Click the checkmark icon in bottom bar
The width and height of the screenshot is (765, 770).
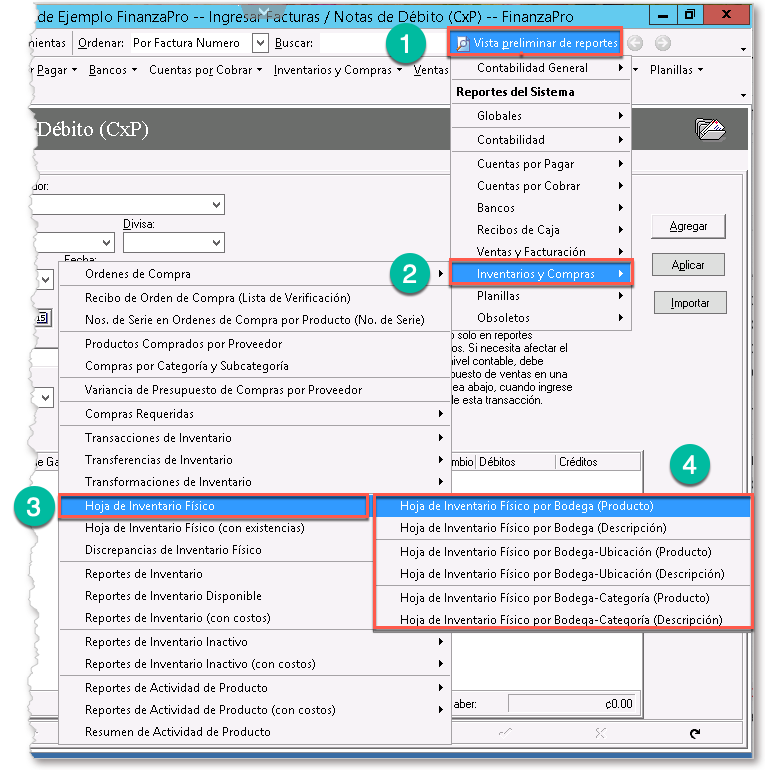pyautogui.click(x=505, y=733)
